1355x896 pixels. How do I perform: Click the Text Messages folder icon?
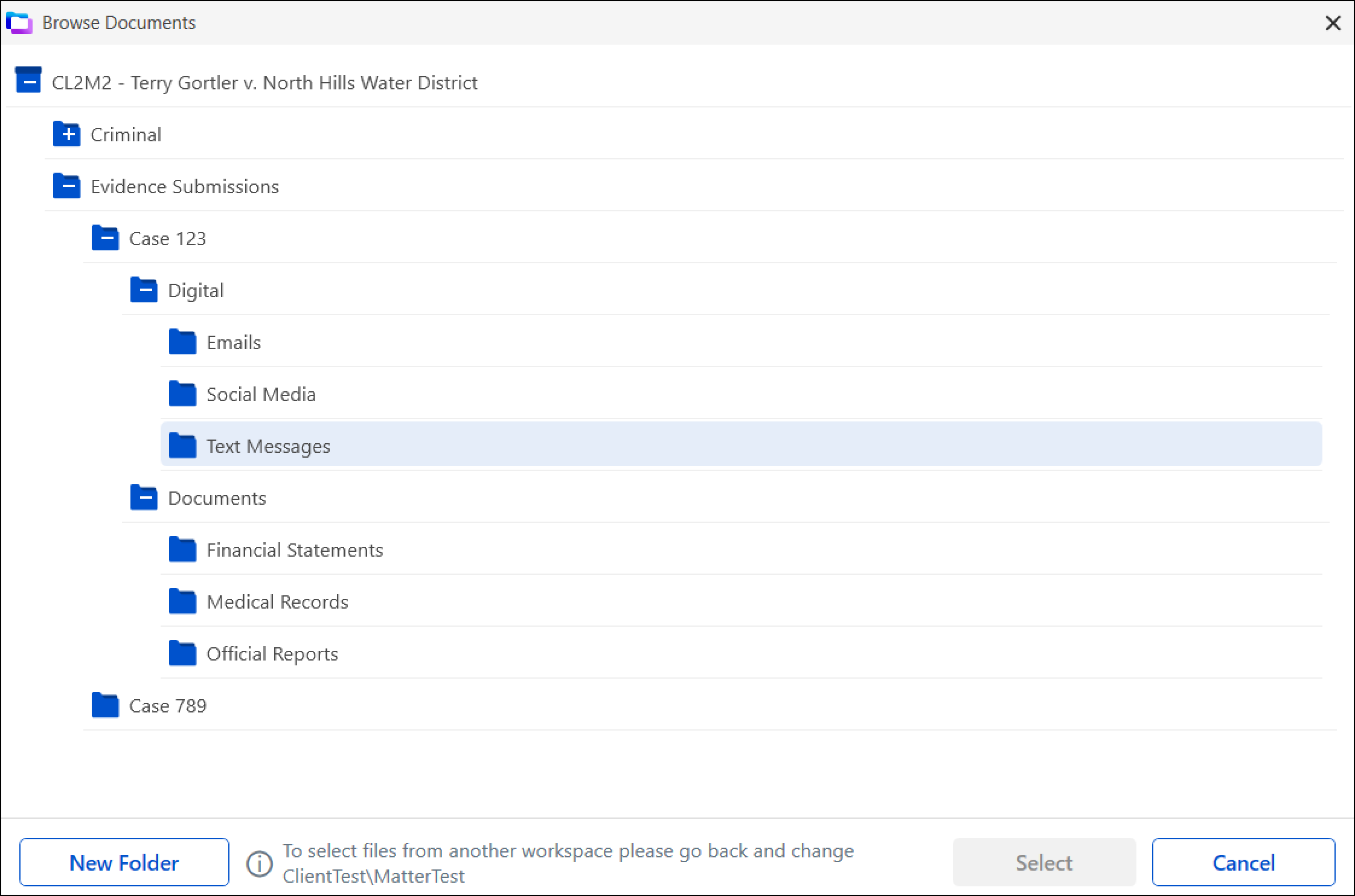[x=182, y=445]
